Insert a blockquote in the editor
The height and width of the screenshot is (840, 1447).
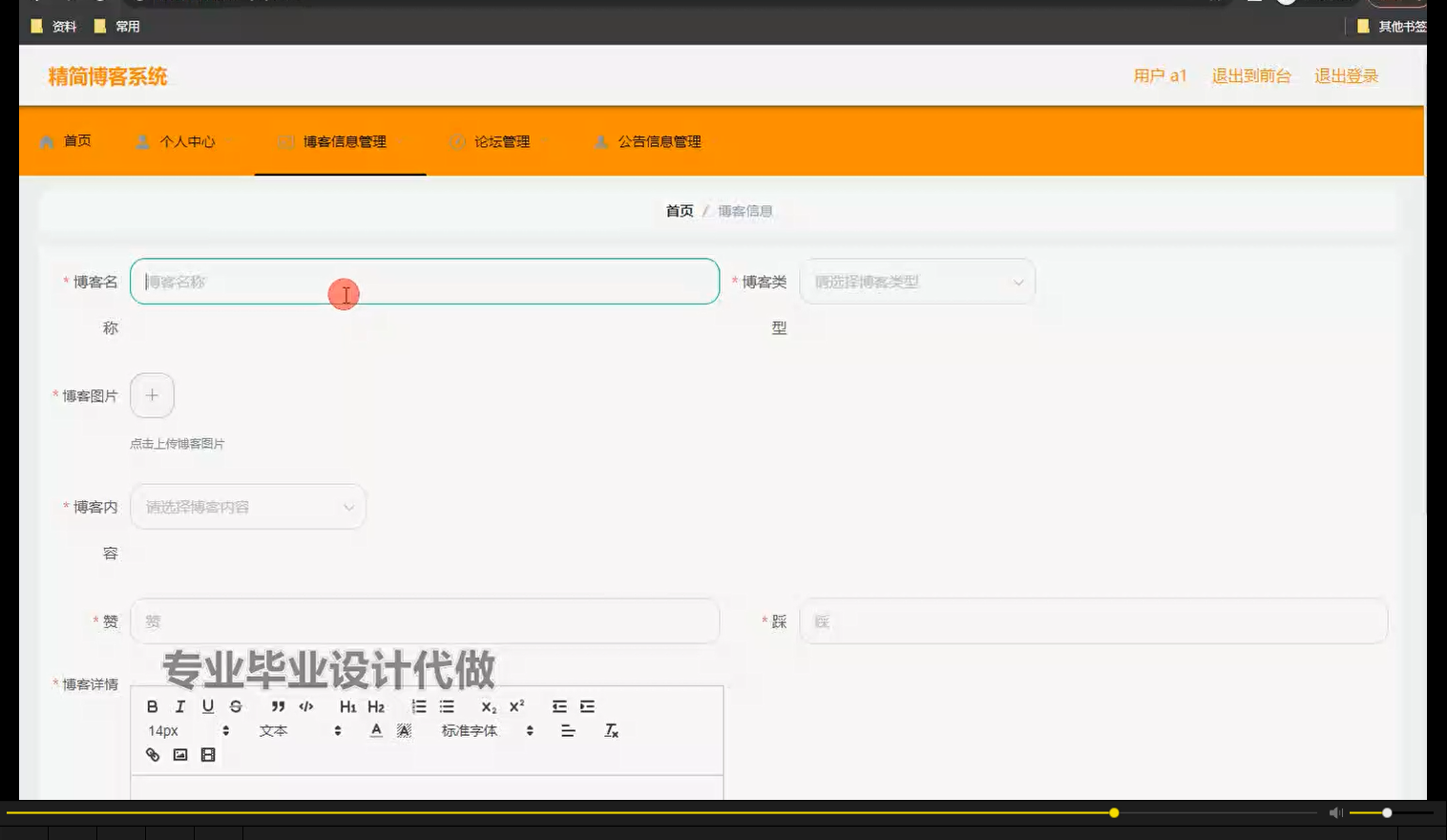coord(278,706)
